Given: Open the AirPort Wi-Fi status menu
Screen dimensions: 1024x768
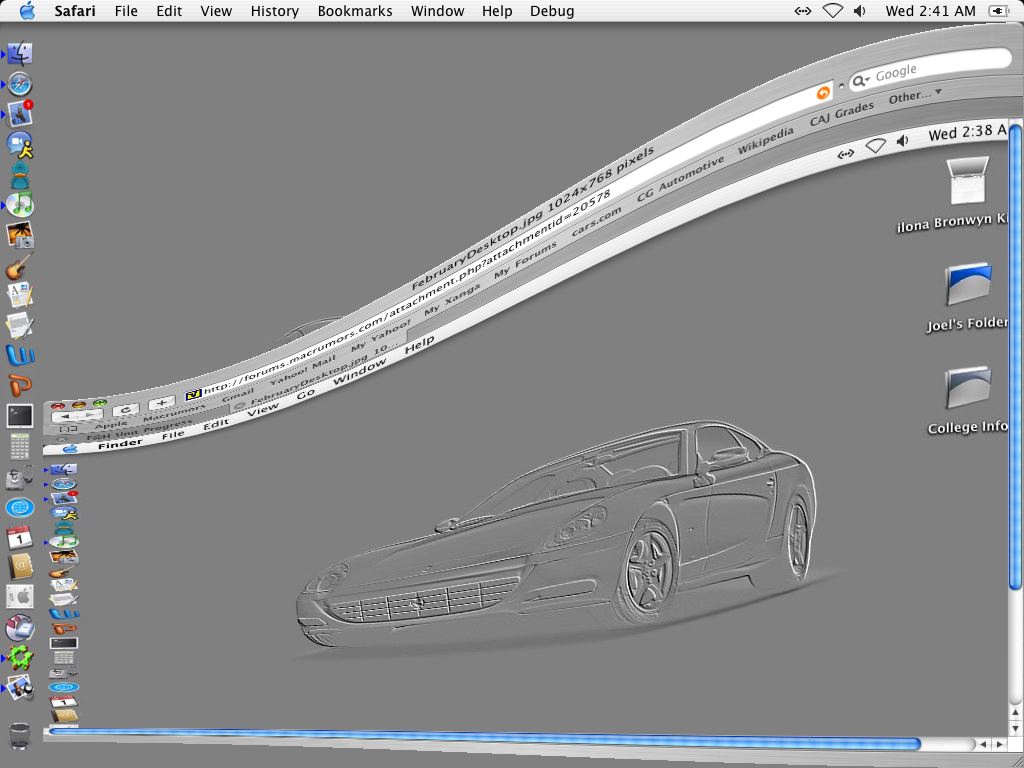Looking at the screenshot, I should [x=832, y=11].
